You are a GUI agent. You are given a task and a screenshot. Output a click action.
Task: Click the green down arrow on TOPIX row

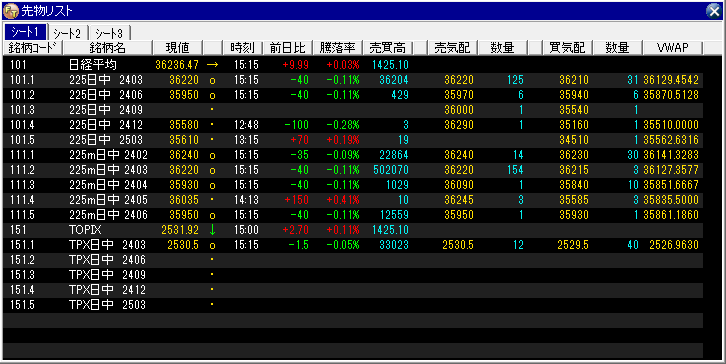(x=212, y=230)
